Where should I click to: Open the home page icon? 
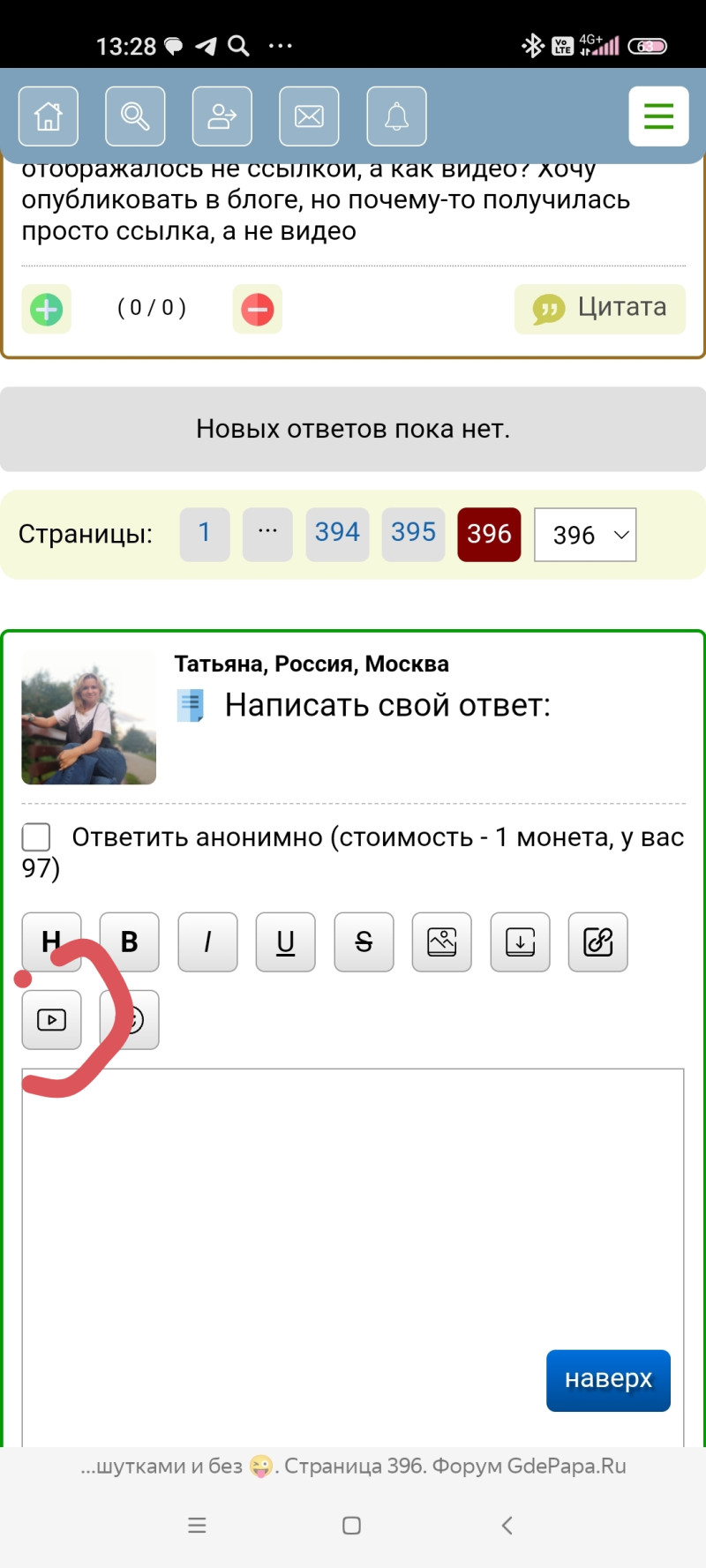[x=49, y=116]
